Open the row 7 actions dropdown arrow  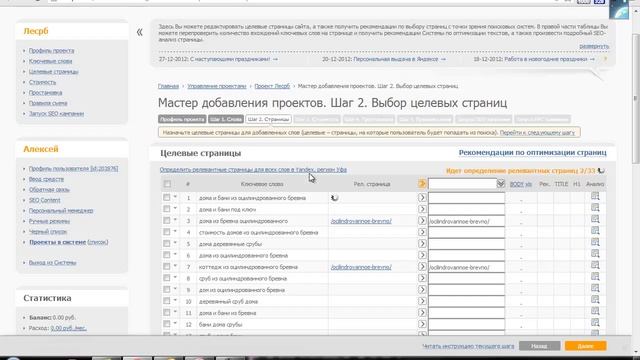click(x=175, y=266)
